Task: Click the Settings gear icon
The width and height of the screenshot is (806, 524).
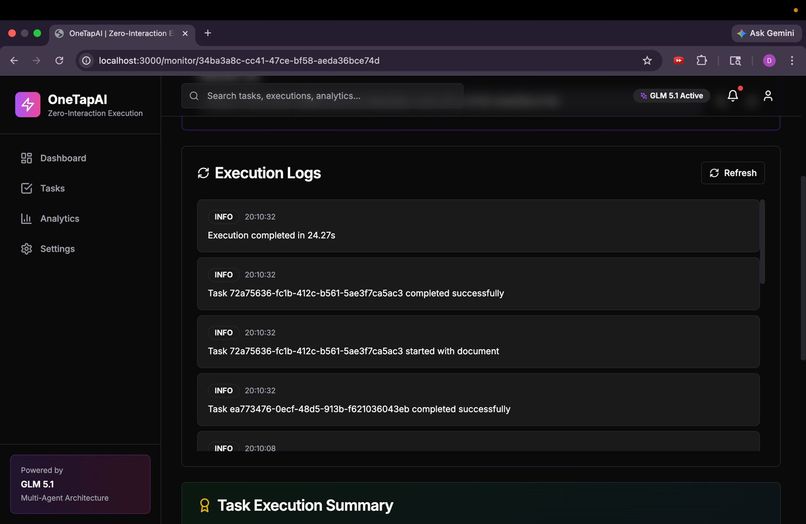Action: (x=26, y=249)
